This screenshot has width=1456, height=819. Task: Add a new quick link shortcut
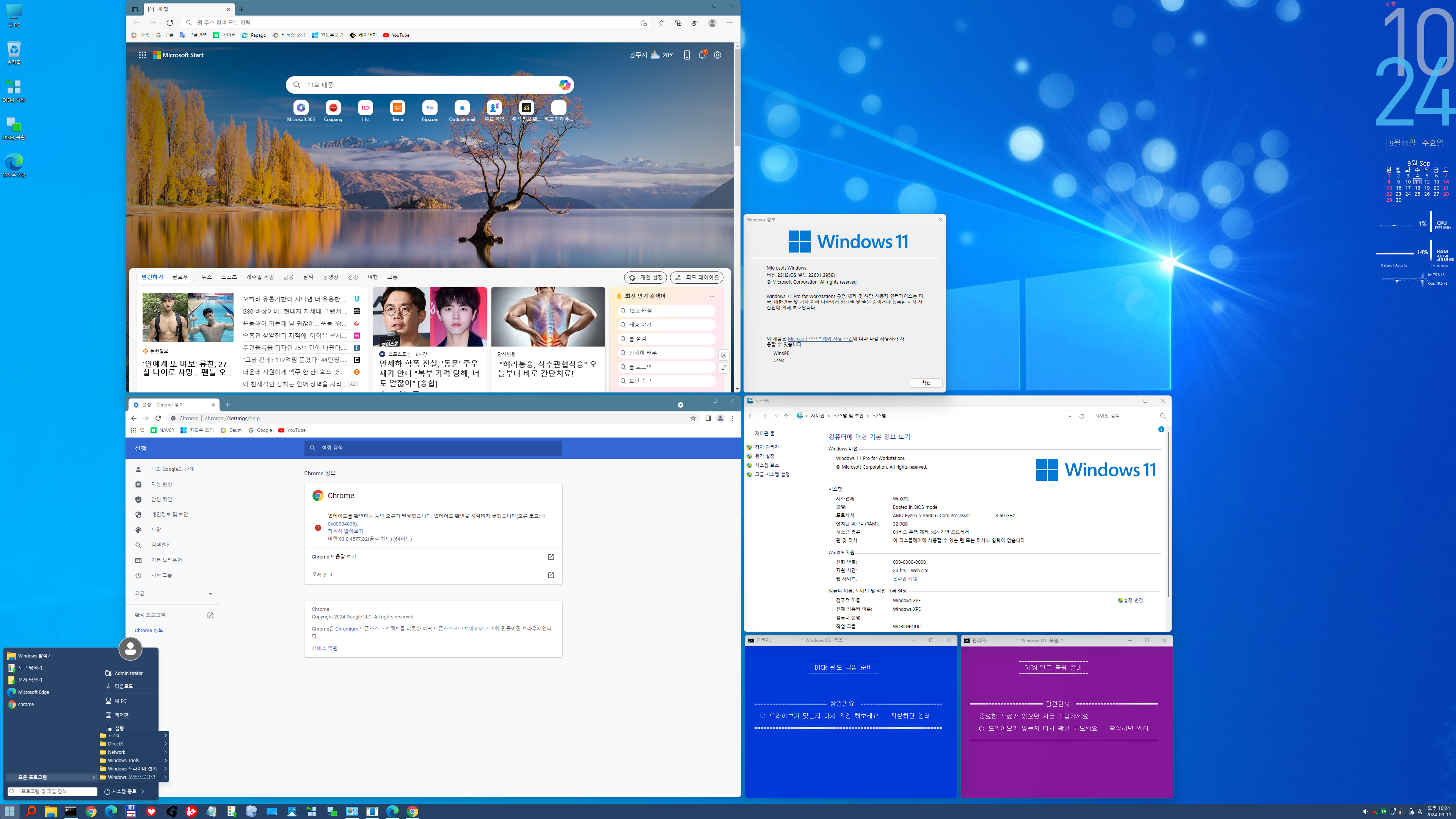[x=559, y=111]
